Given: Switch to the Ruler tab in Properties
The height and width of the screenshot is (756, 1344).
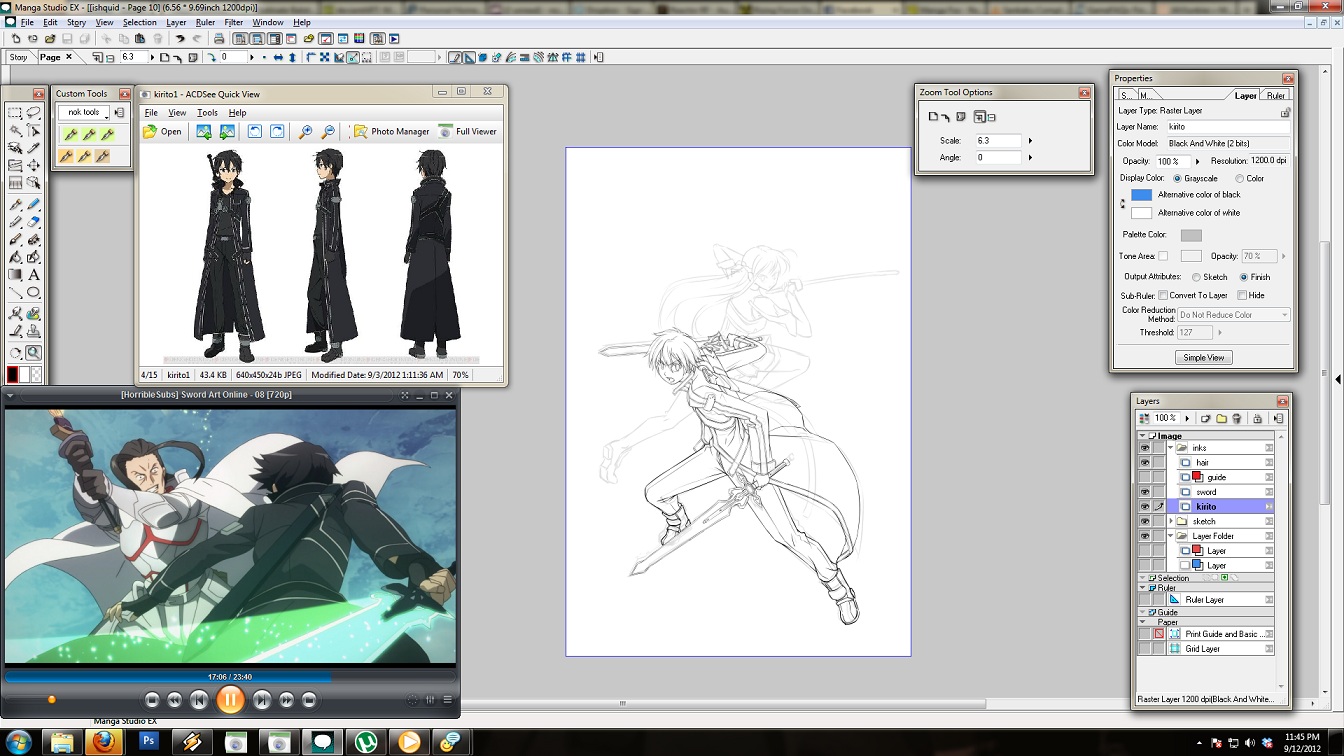Looking at the screenshot, I should click(1276, 96).
